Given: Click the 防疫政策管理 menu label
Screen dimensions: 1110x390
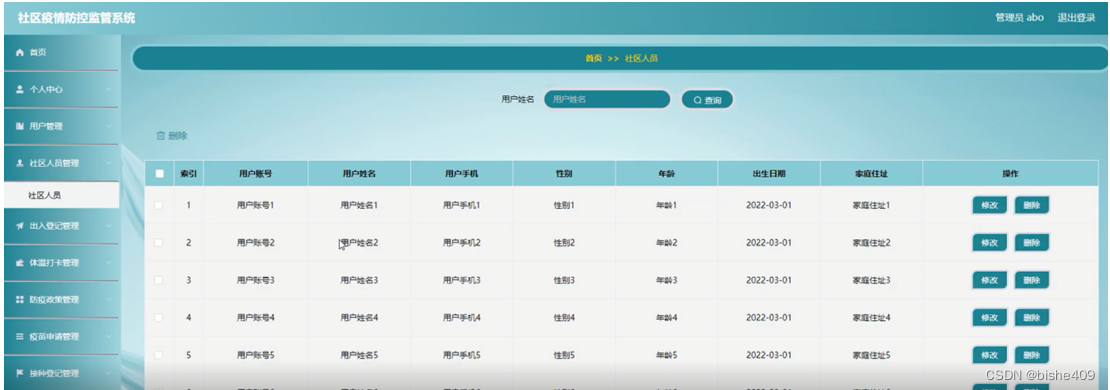Looking at the screenshot, I should (54, 299).
